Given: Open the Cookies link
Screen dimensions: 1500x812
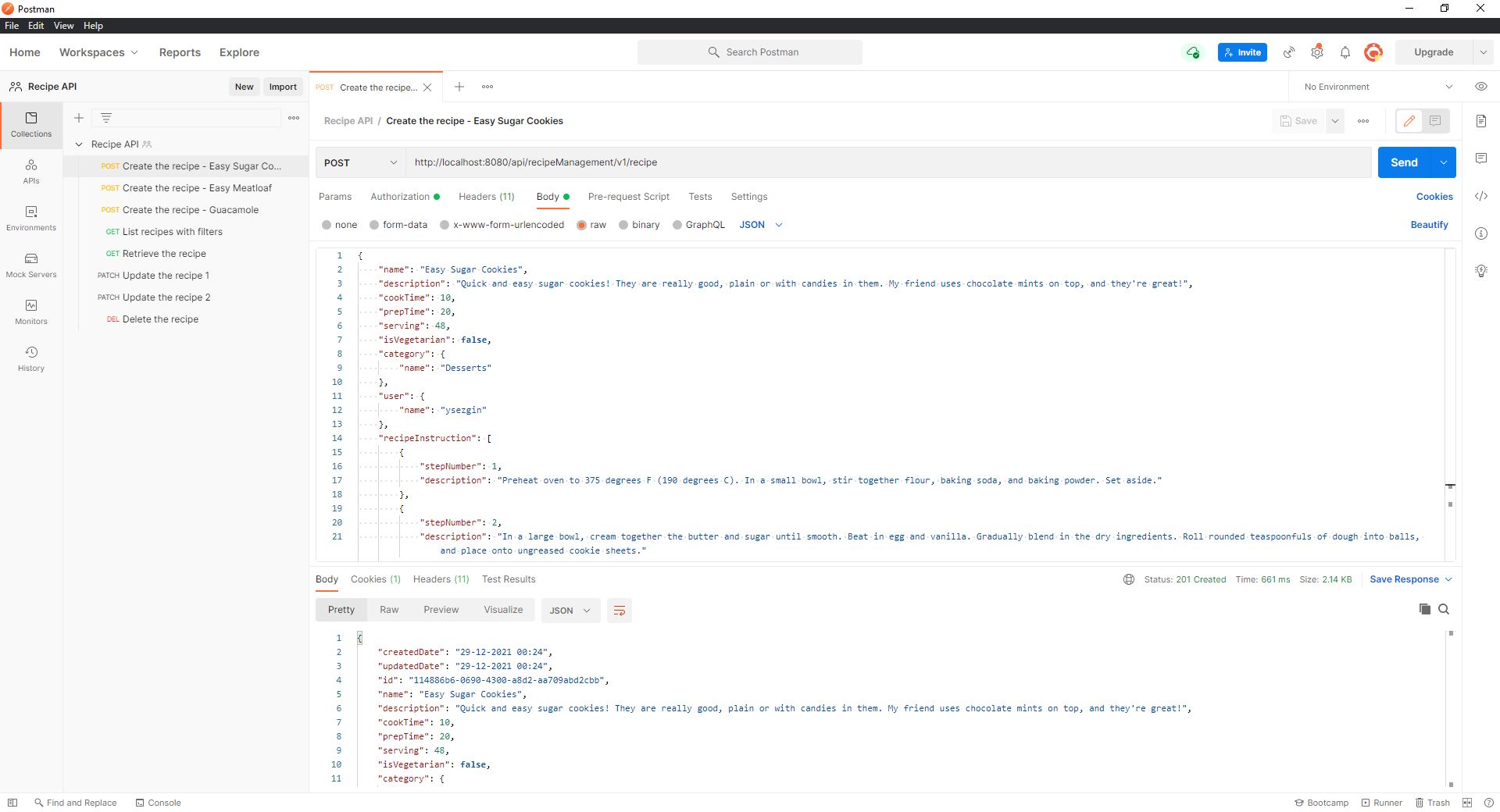Looking at the screenshot, I should pos(1434,197).
